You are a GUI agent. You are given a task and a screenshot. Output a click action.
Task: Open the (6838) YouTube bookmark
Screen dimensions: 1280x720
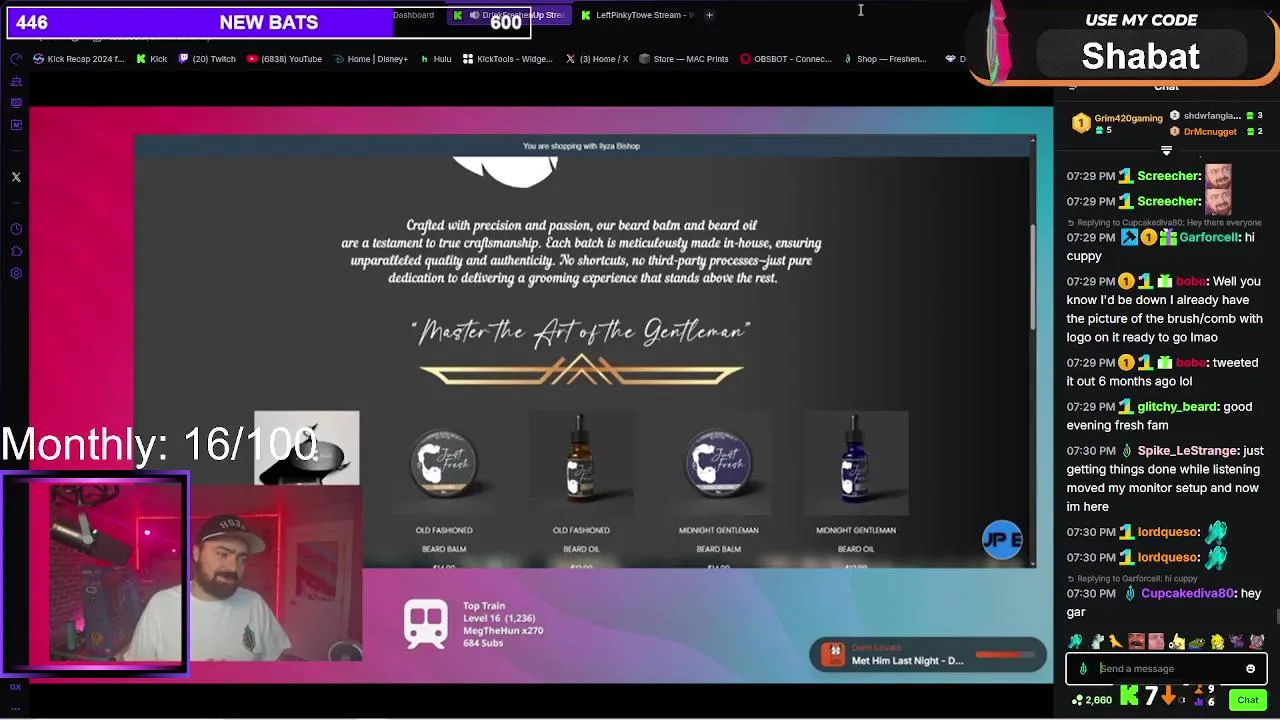click(284, 59)
